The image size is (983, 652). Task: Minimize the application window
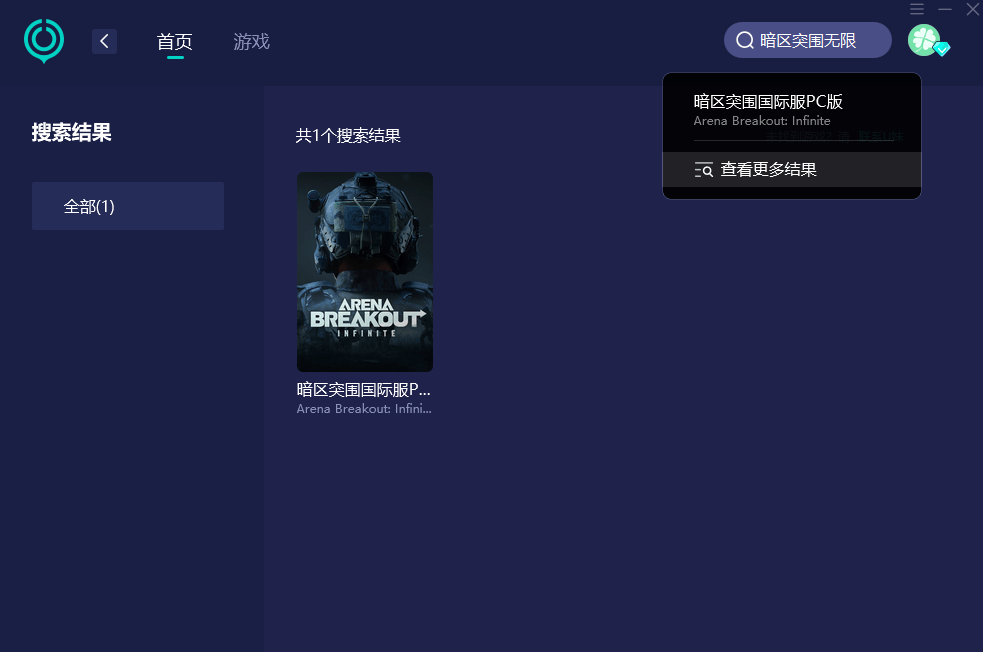[x=944, y=9]
